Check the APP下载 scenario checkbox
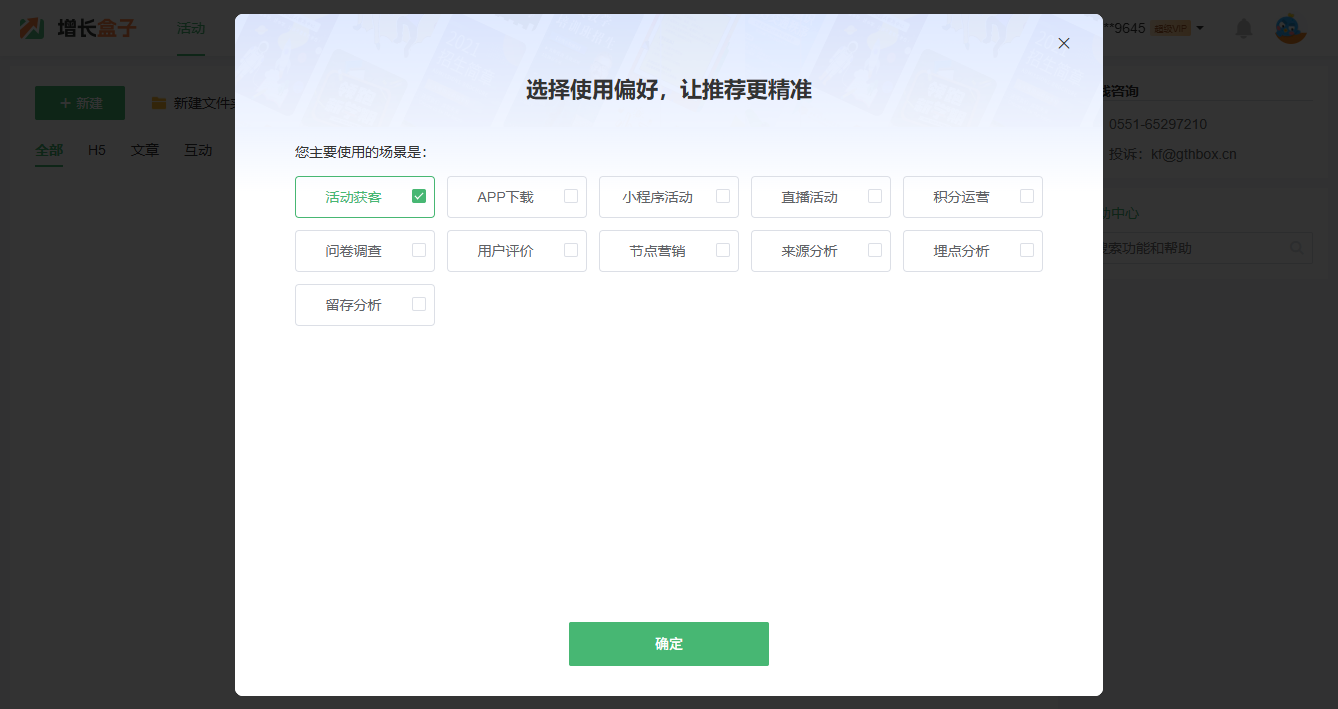 click(571, 197)
